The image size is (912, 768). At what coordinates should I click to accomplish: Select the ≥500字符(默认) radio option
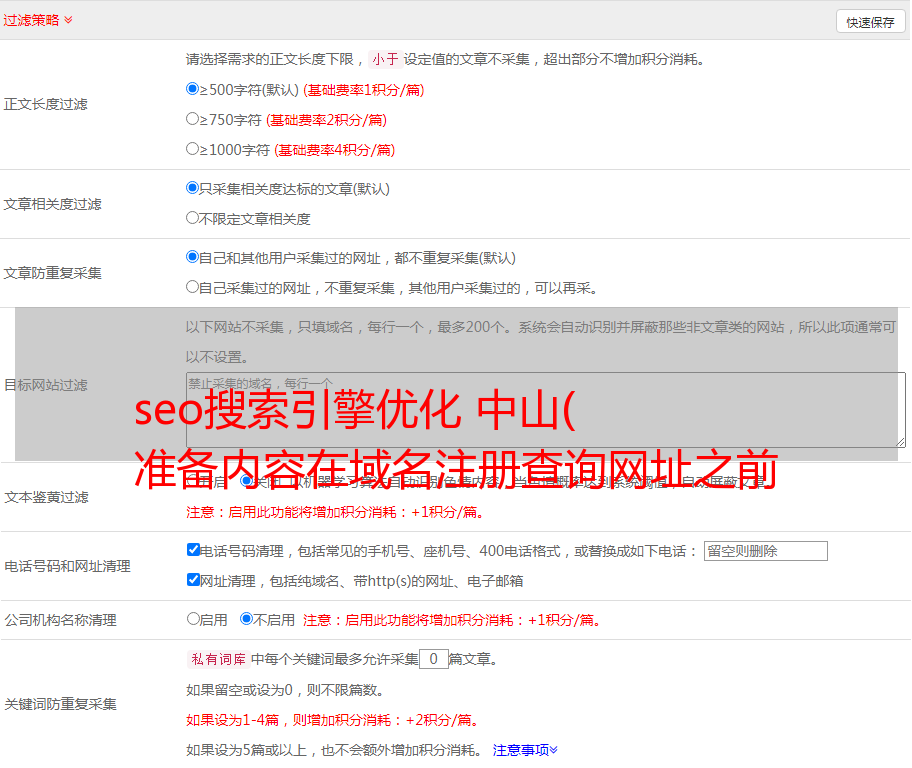(x=192, y=89)
